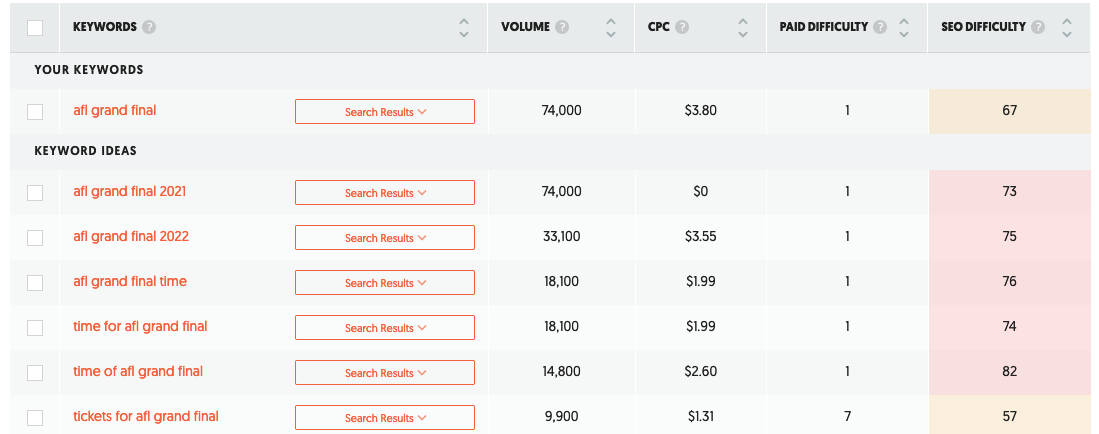Viewport: 1099px width, 434px height.
Task: Expand Search Results for afl grand final
Action: click(385, 112)
